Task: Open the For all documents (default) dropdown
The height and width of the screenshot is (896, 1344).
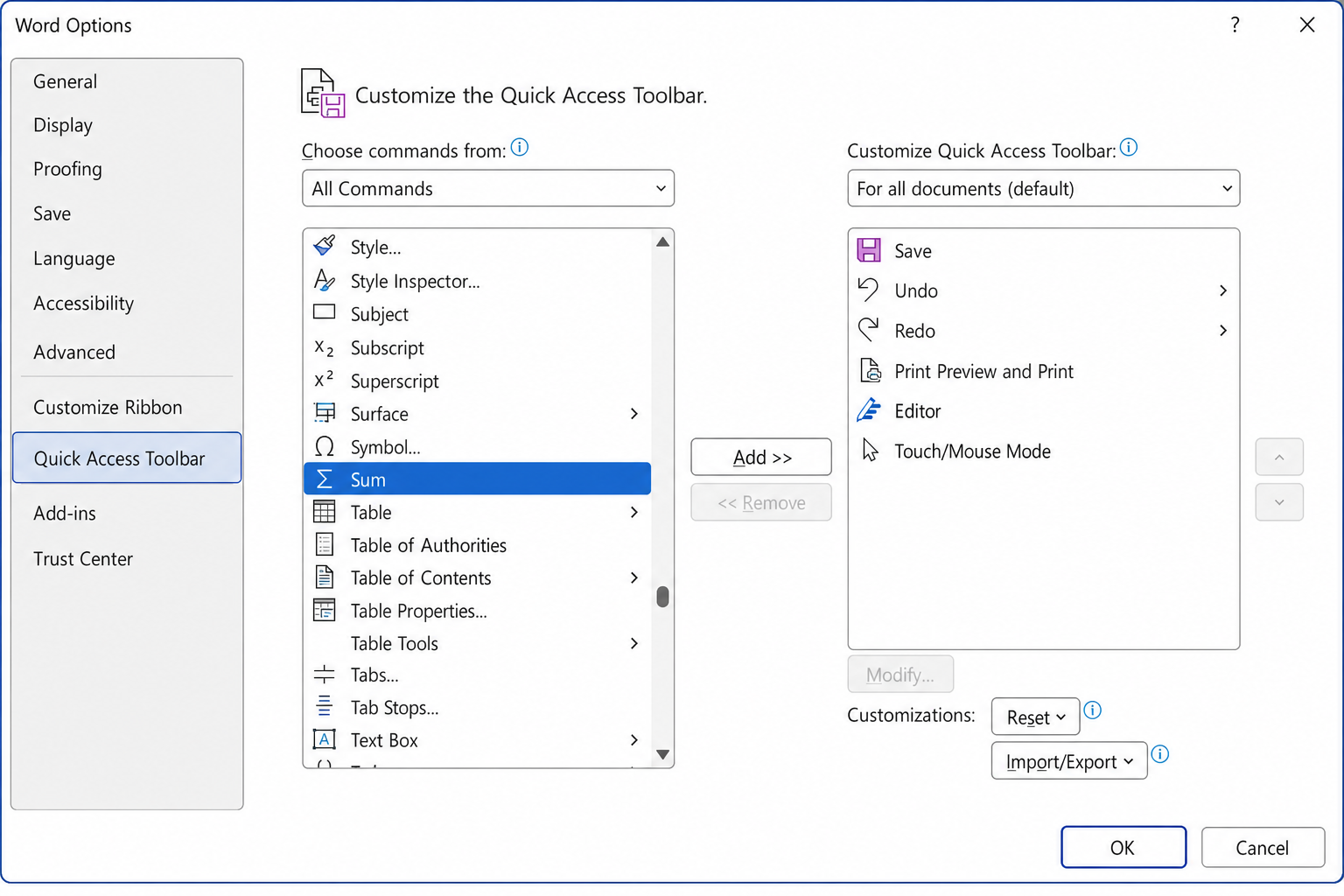Action: (1044, 188)
